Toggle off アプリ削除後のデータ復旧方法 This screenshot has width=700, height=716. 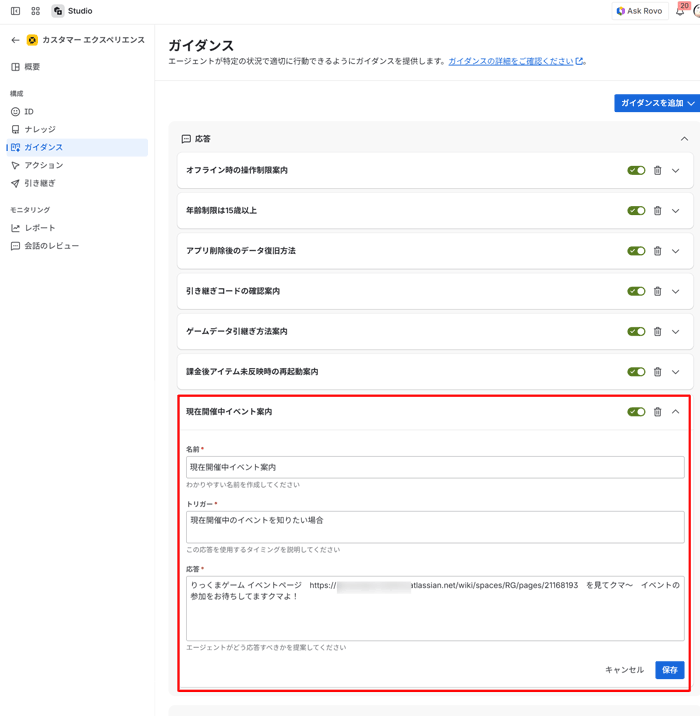[x=636, y=251]
